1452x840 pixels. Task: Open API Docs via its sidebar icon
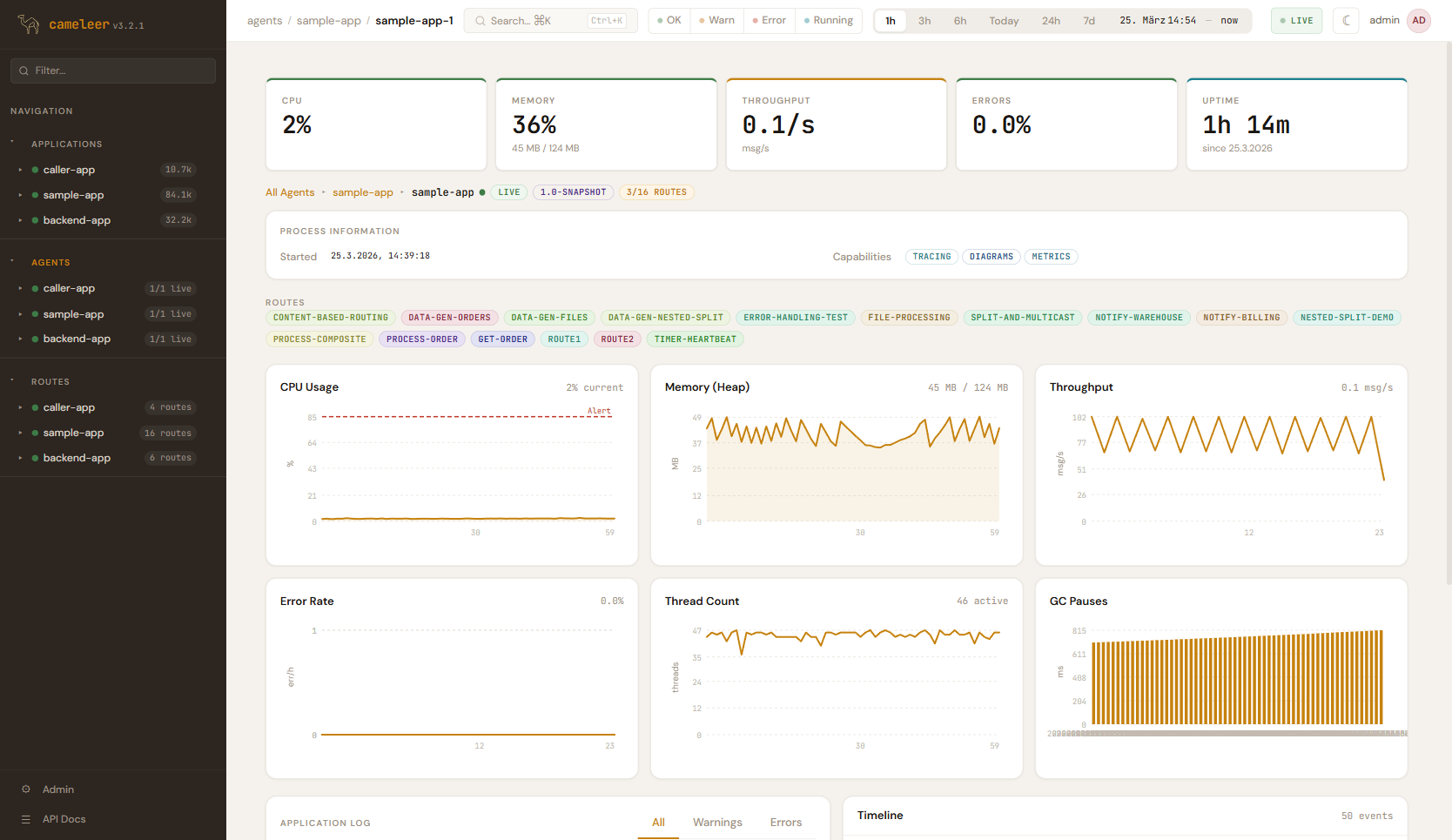[x=26, y=819]
